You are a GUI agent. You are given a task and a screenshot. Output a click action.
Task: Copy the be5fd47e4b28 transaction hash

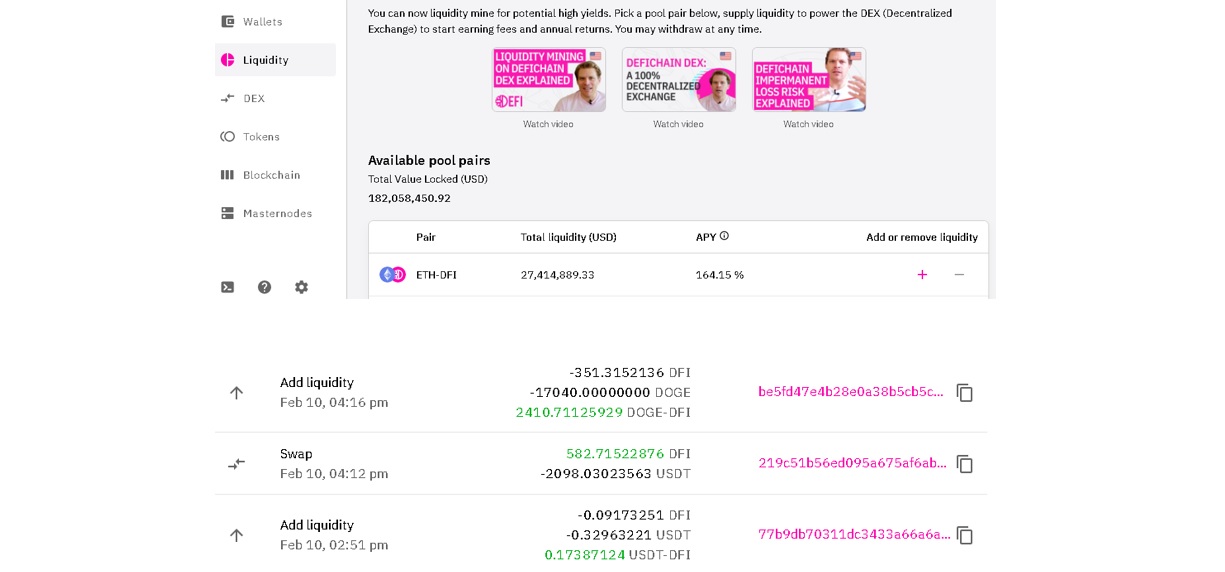[x=965, y=393]
